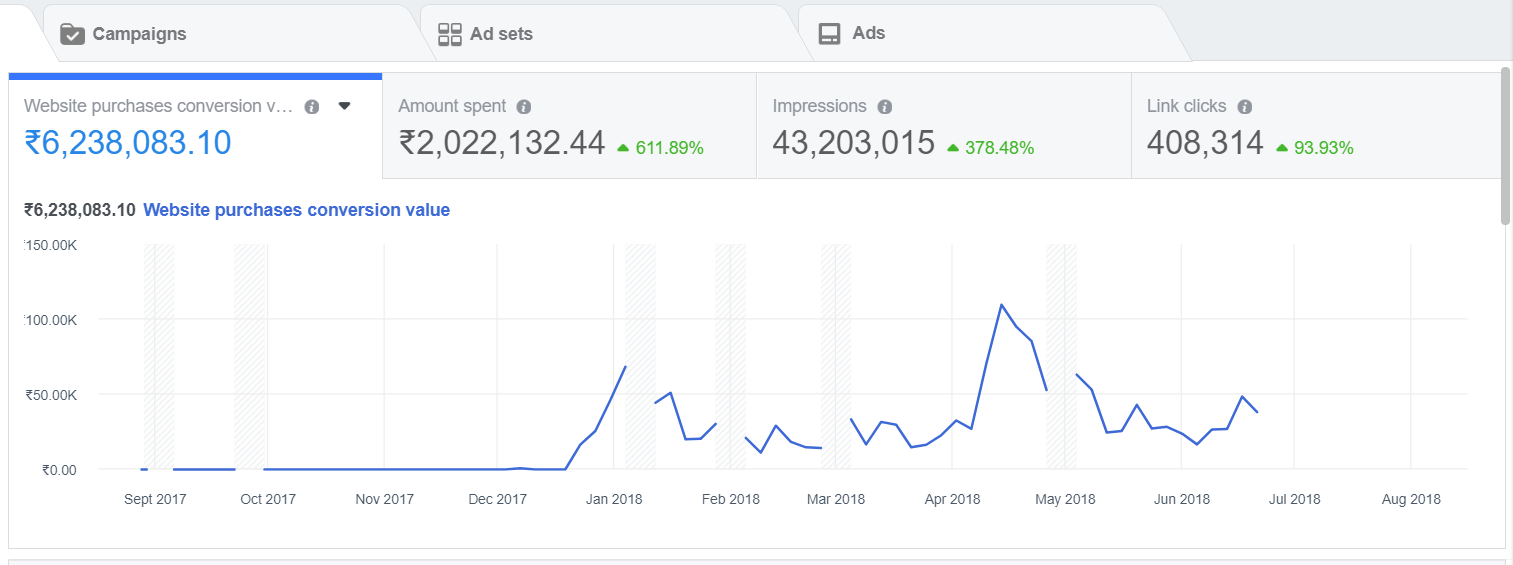Click the ₹6,238,083.10 total in selected card
Screen dimensions: 1513x565
pyautogui.click(x=127, y=143)
